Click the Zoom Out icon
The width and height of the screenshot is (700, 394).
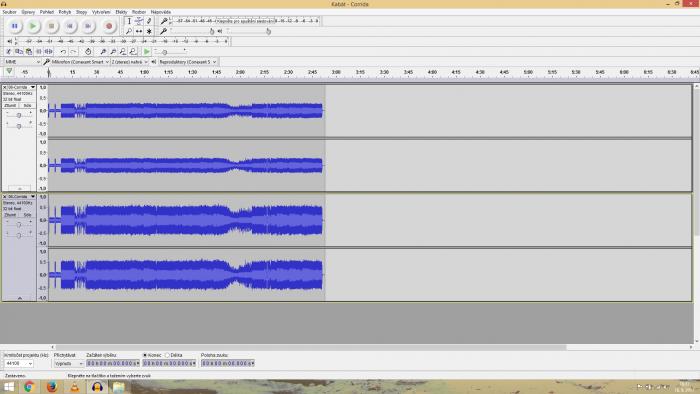[113, 52]
